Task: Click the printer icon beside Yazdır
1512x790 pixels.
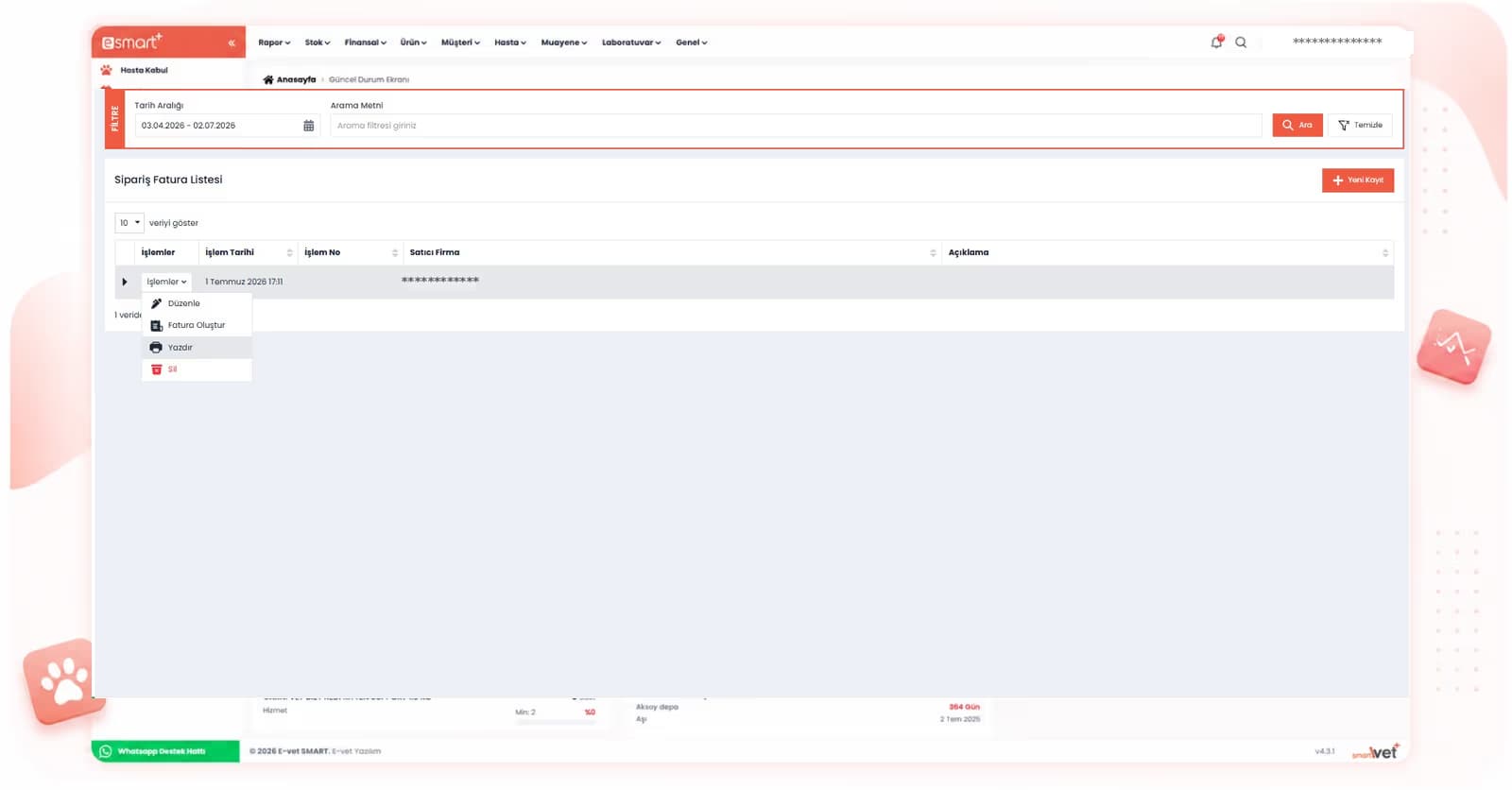Action: (156, 348)
